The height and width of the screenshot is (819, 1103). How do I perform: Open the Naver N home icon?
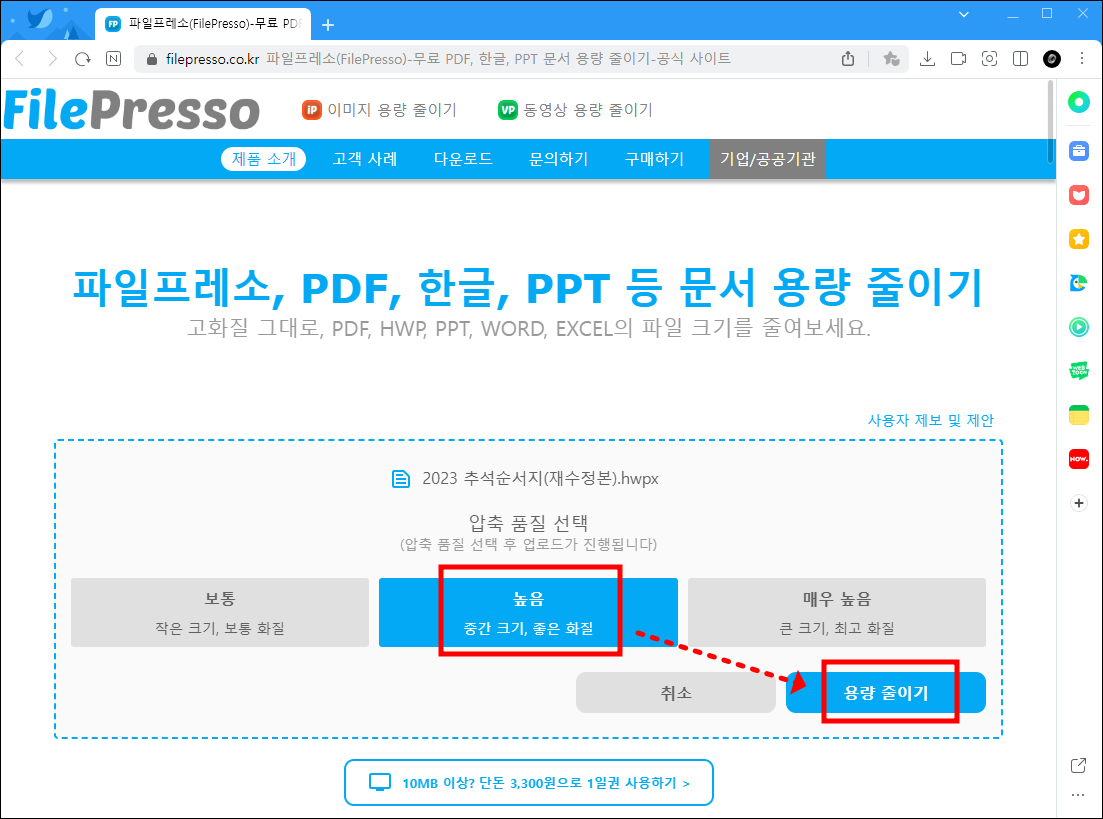coord(113,59)
